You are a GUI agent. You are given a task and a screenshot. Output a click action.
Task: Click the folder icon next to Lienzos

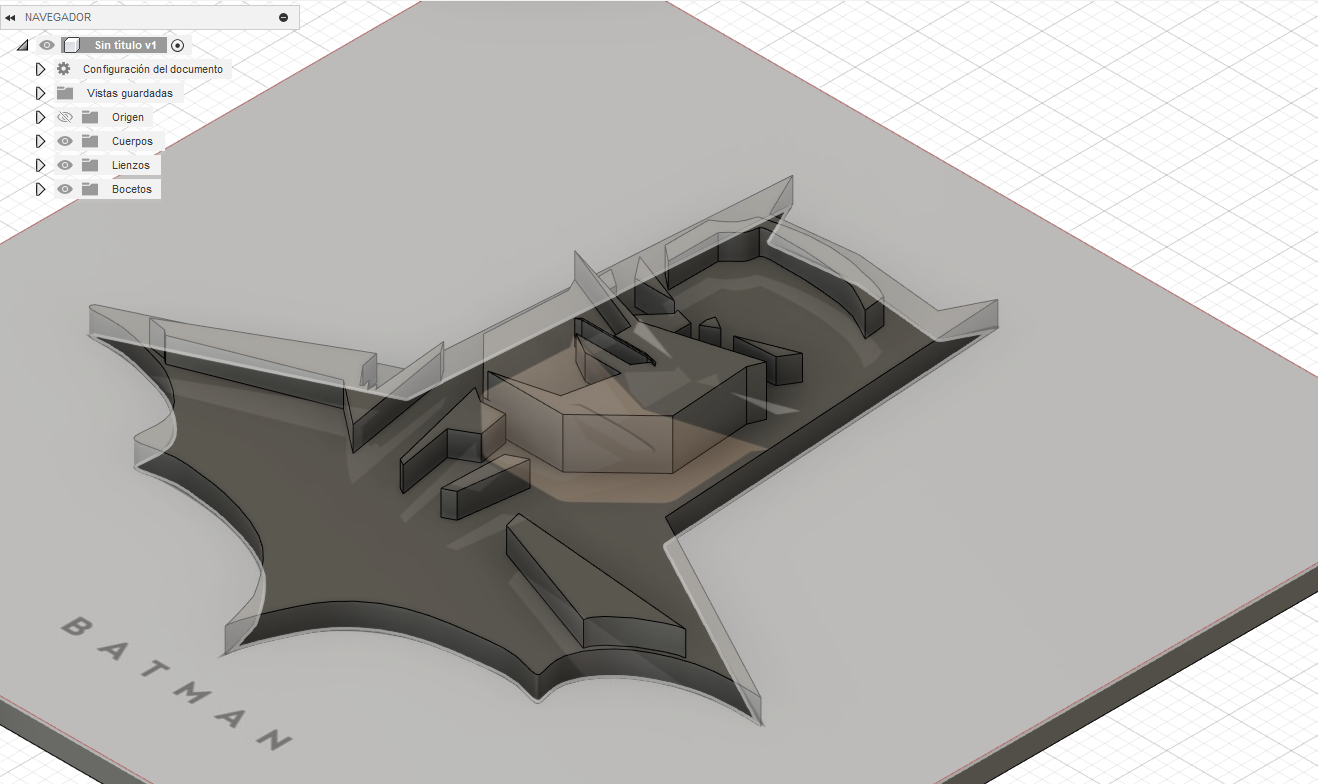[90, 165]
